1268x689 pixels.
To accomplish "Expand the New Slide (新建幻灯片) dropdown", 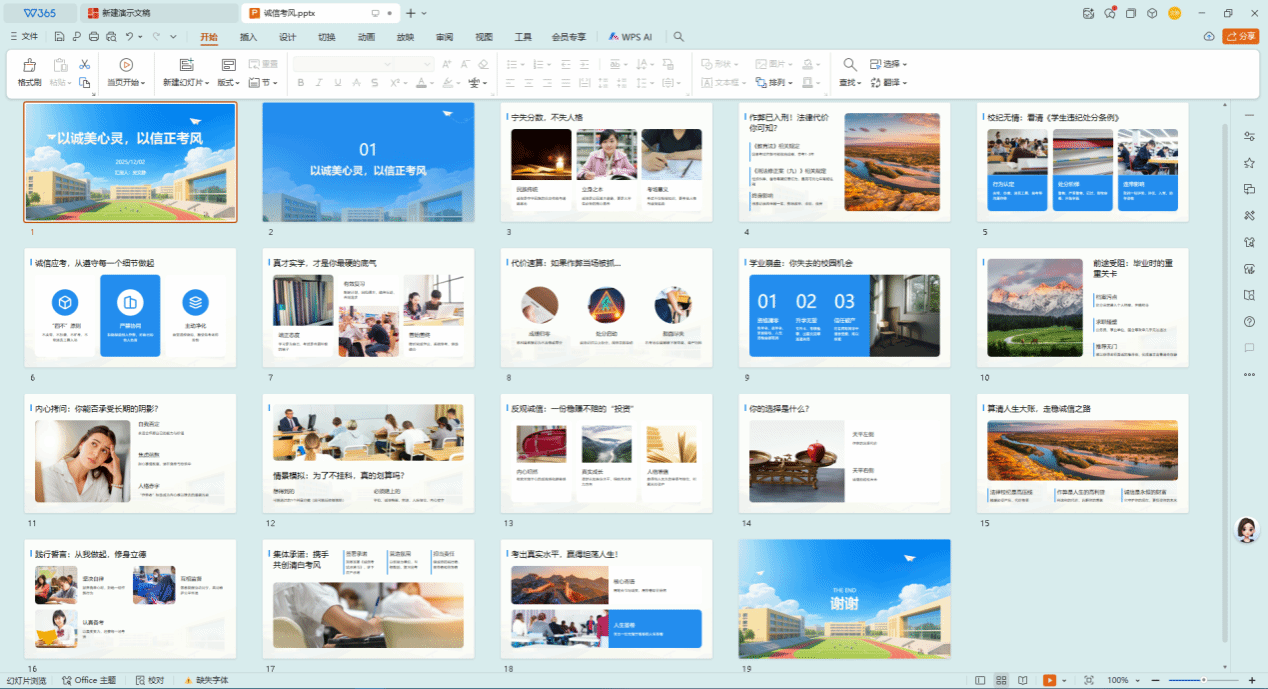I will pyautogui.click(x=208, y=83).
